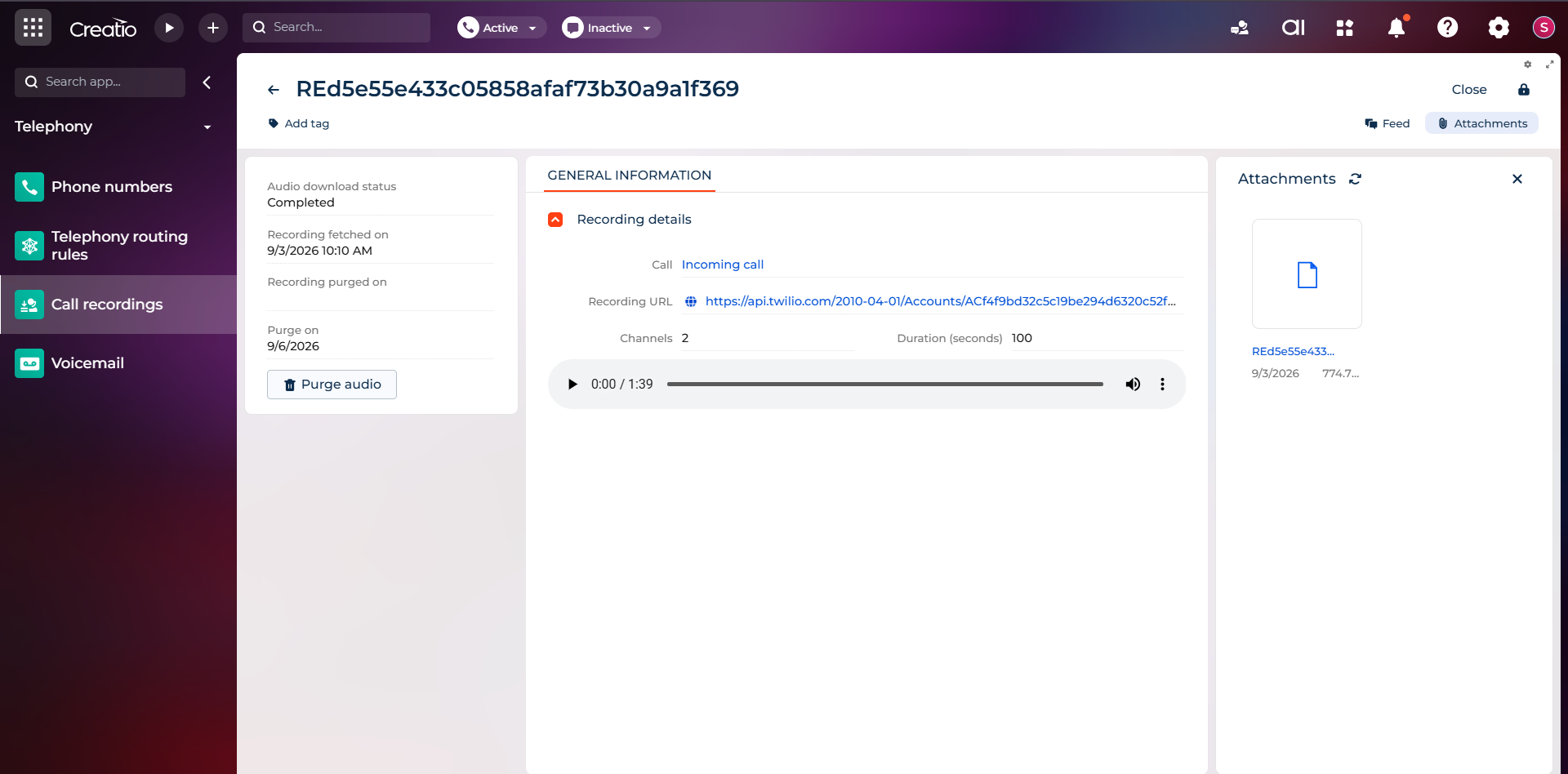
Task: Play the call recording audio
Action: [572, 385]
